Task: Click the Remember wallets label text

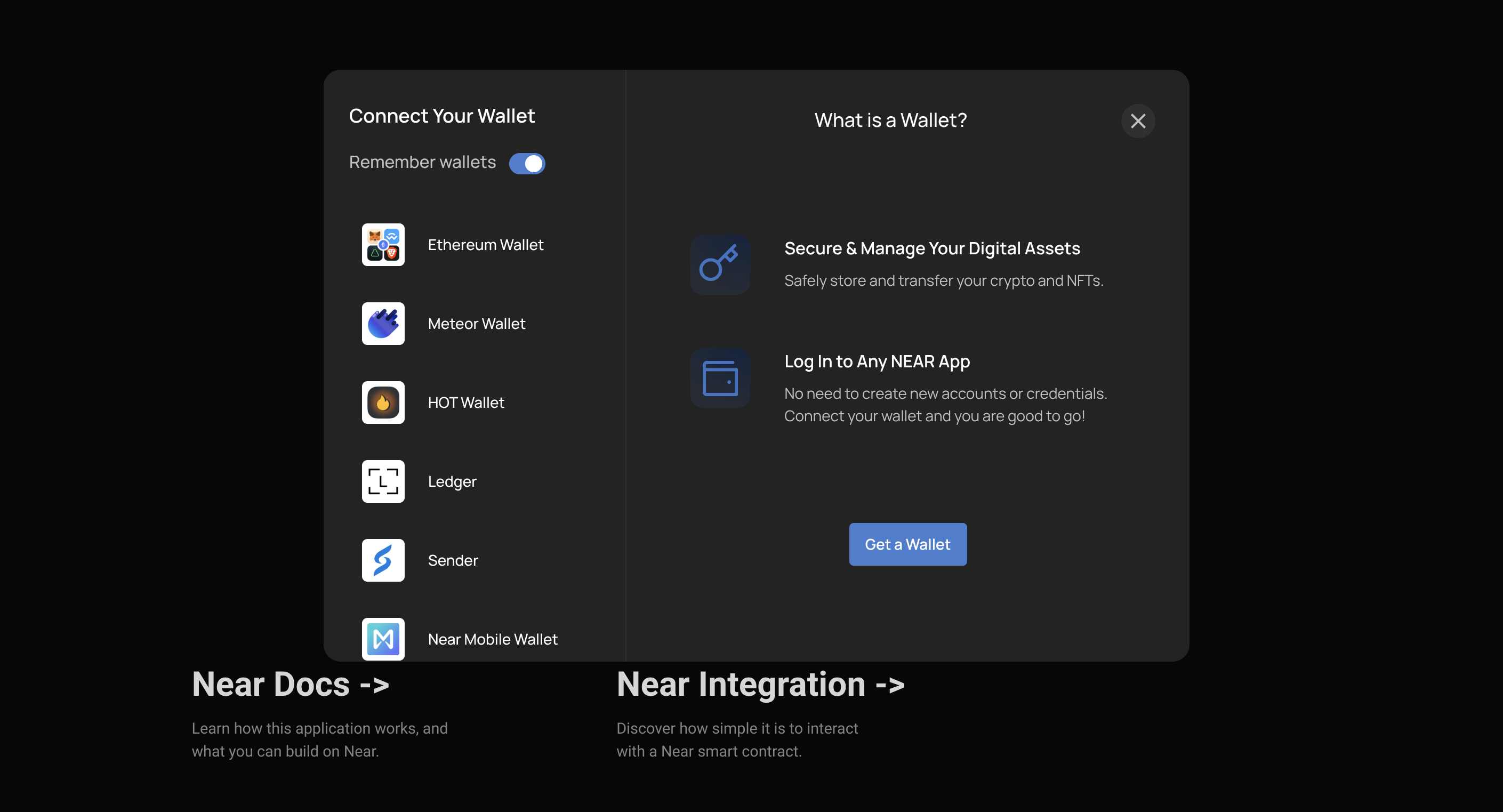Action: (x=422, y=162)
